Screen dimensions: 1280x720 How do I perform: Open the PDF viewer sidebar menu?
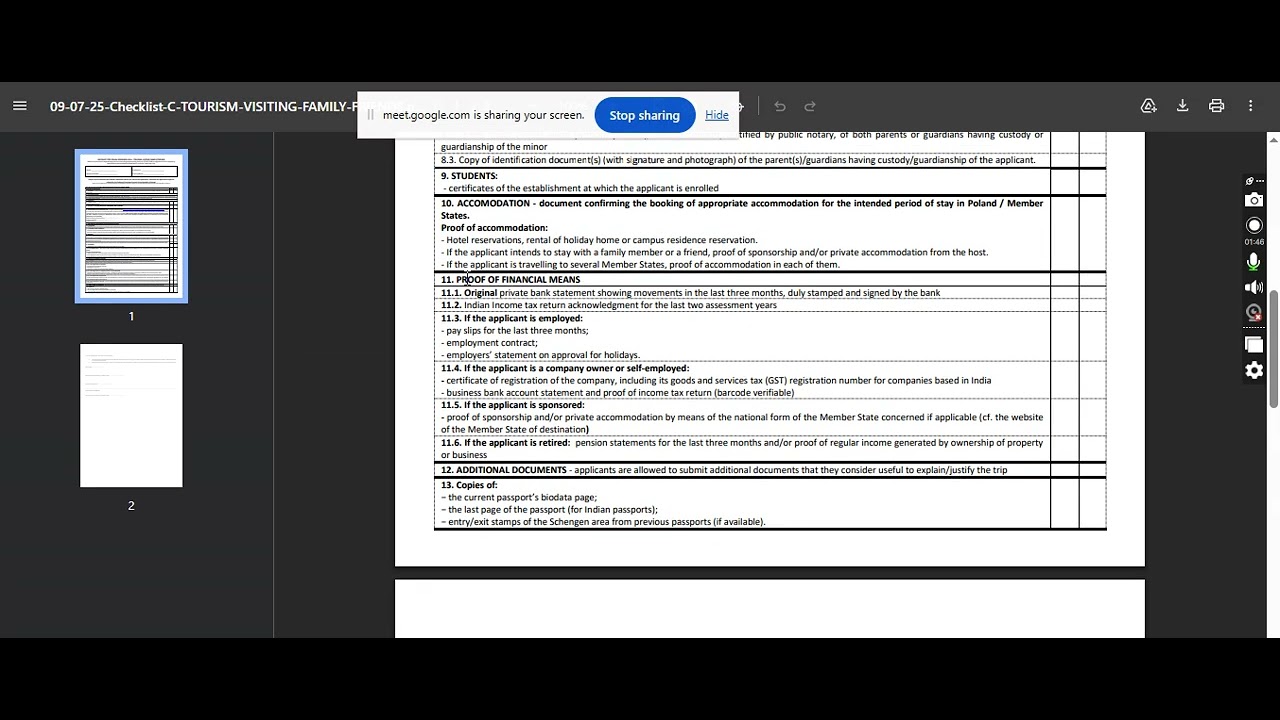(20, 106)
